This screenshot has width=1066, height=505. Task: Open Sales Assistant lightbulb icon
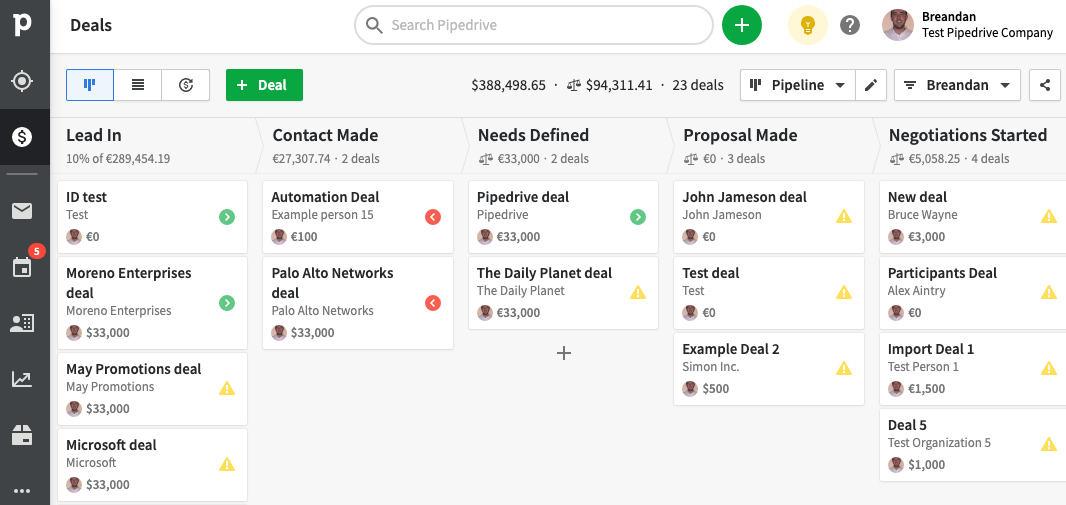pyautogui.click(x=807, y=26)
